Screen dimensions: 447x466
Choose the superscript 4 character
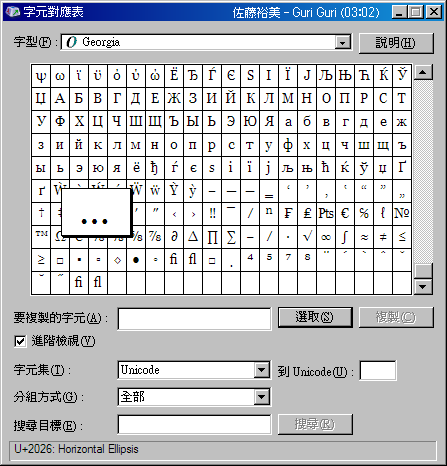[x=250, y=260]
